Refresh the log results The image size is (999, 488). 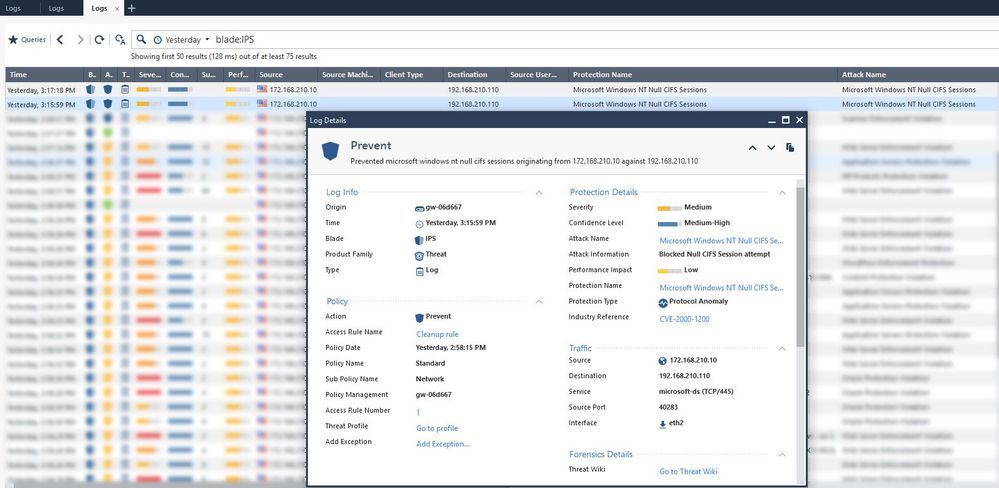click(x=99, y=40)
